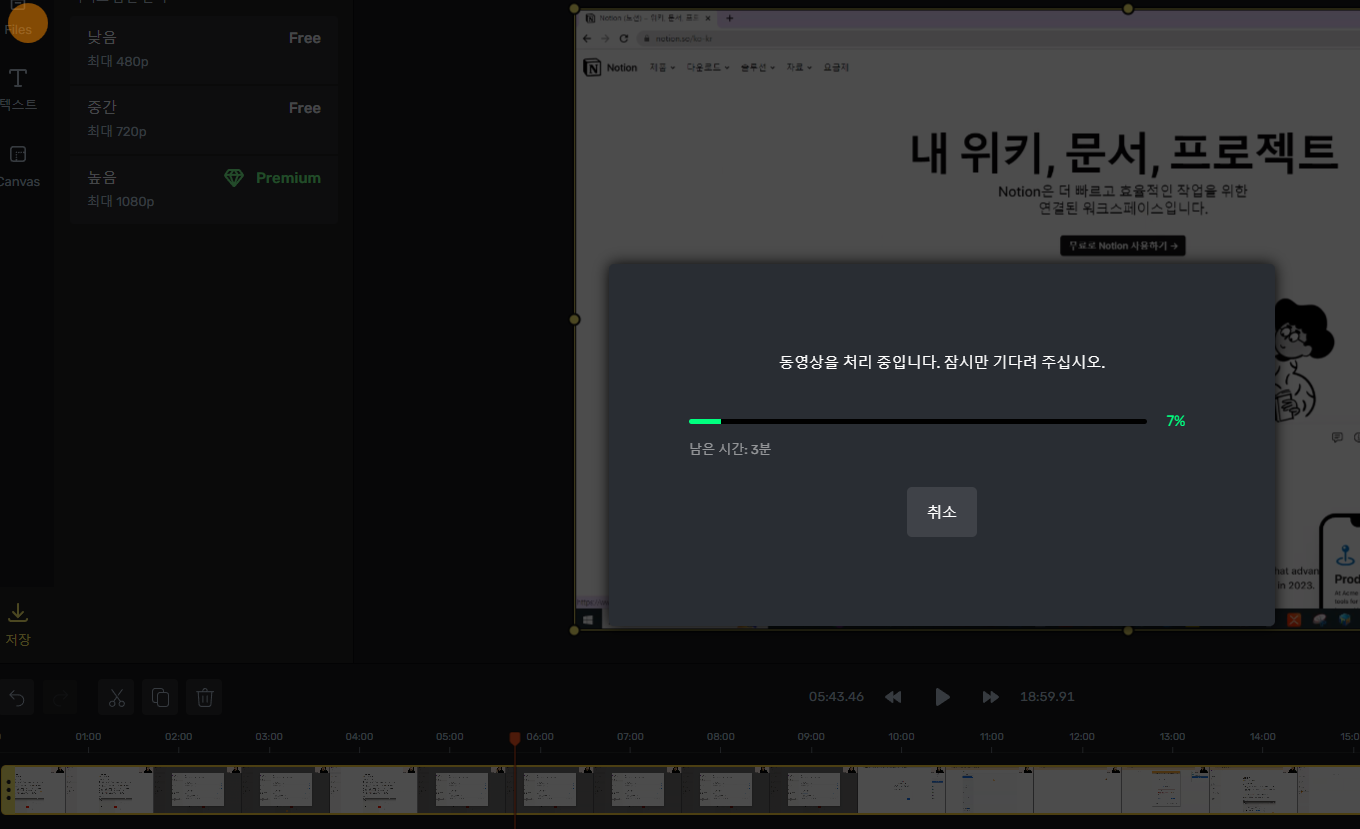Screen dimensions: 1360x829
Task: Expand 제품 menu in the Notion preview
Action: [662, 67]
